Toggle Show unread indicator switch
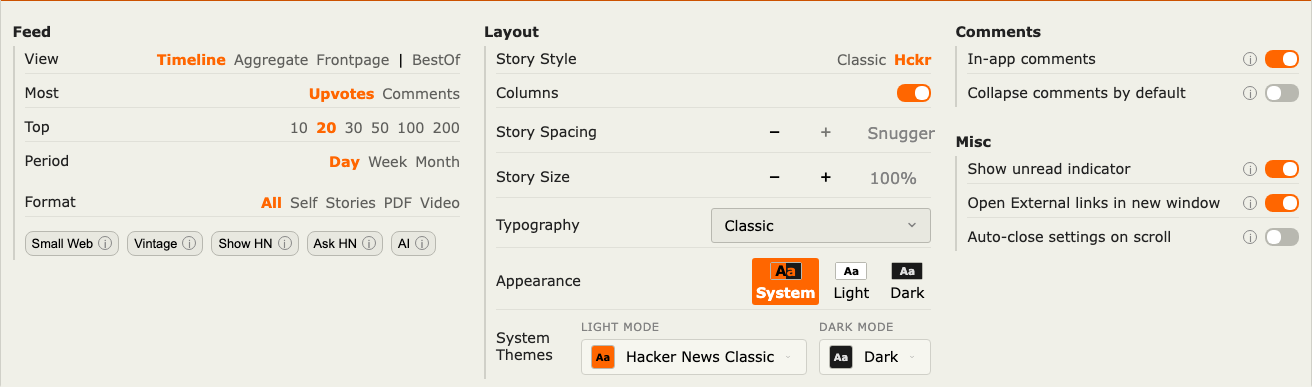This screenshot has width=1312, height=387. (1282, 169)
